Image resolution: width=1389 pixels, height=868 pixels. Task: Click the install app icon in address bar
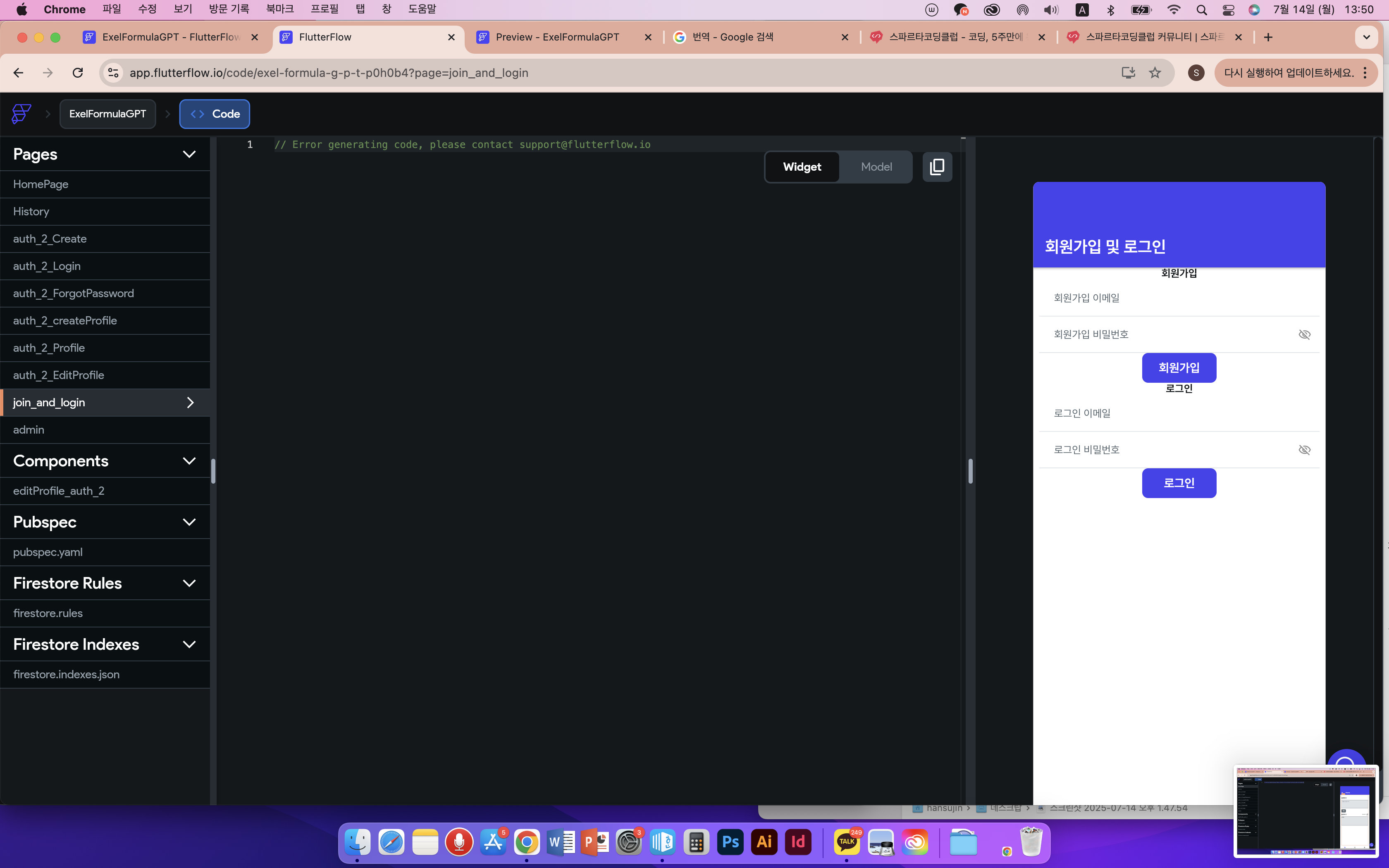pyautogui.click(x=1128, y=73)
